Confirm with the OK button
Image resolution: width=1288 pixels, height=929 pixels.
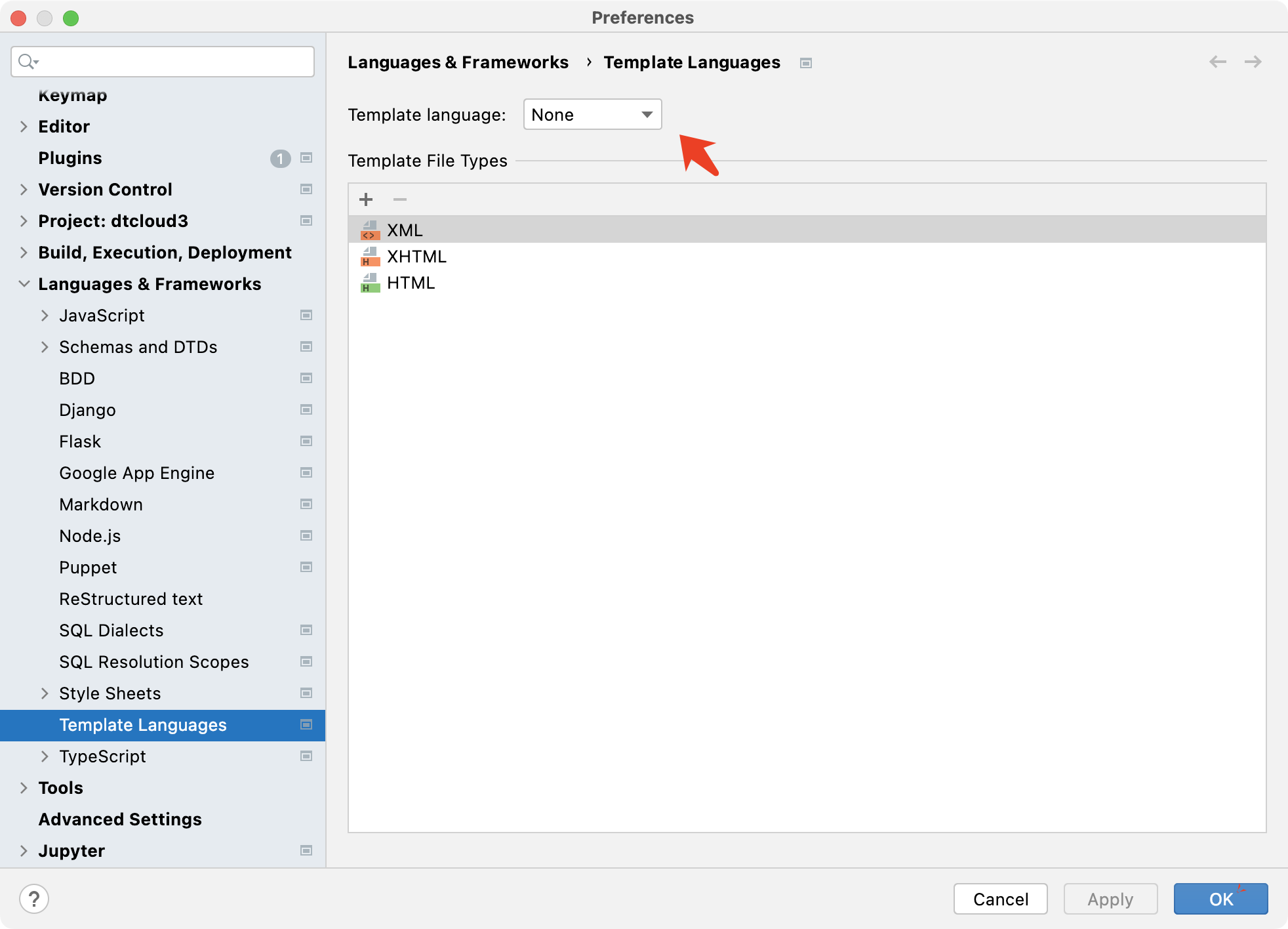[1220, 899]
